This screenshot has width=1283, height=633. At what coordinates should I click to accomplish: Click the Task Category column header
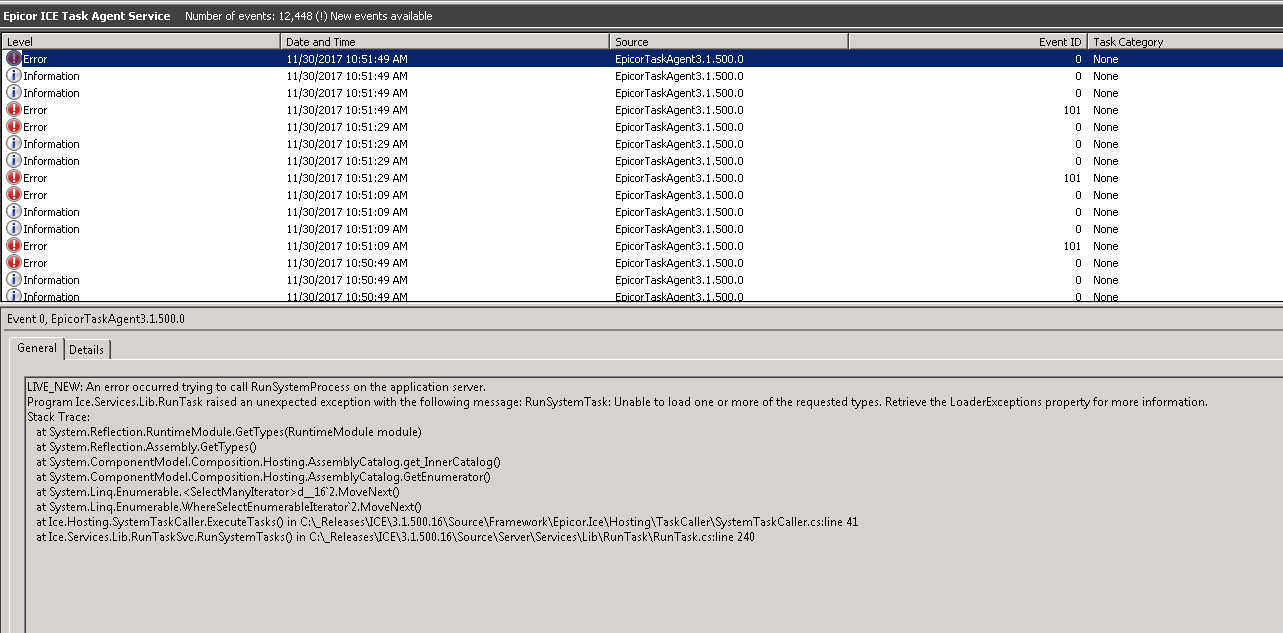(x=1185, y=42)
